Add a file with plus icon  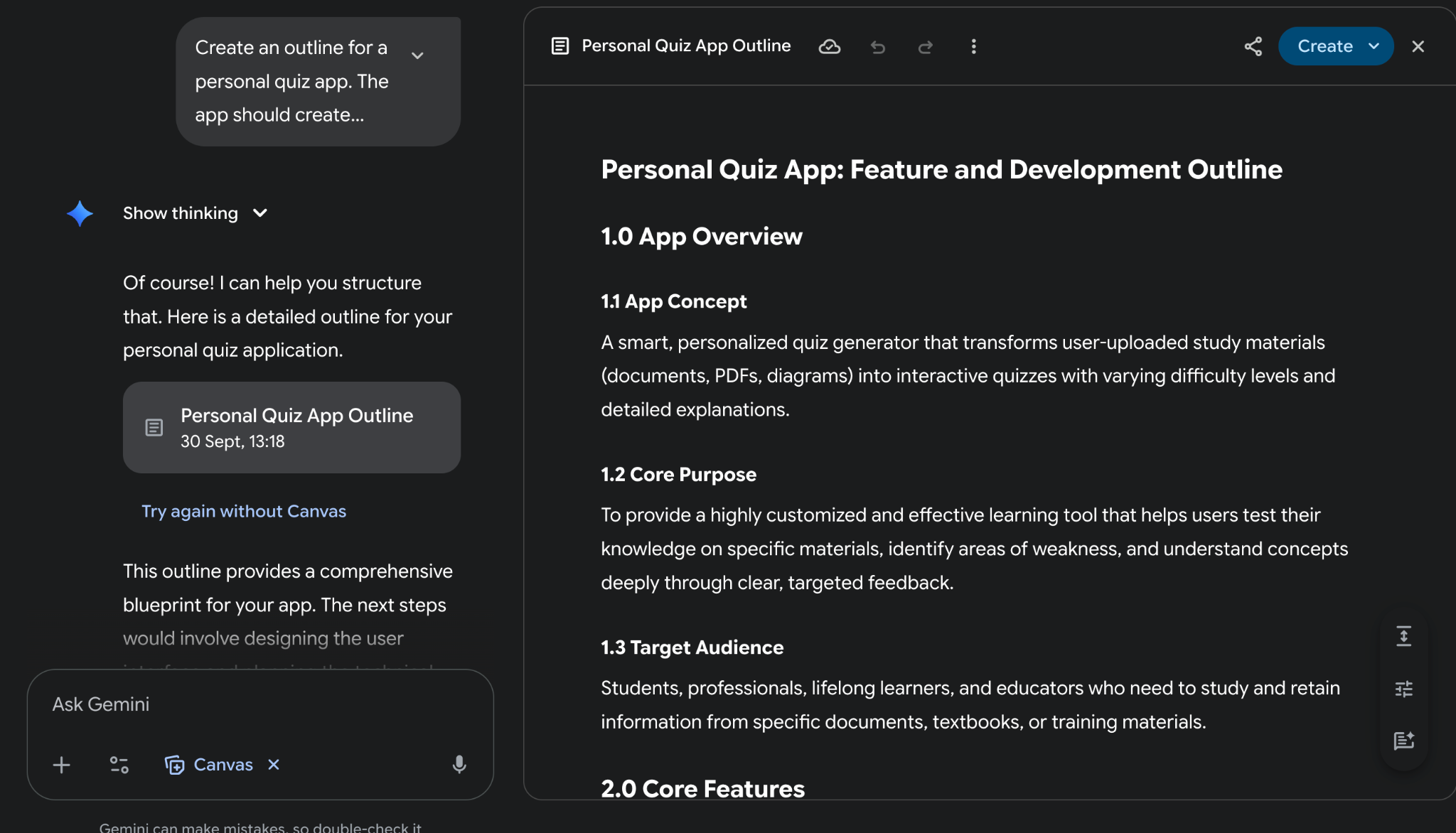[62, 765]
